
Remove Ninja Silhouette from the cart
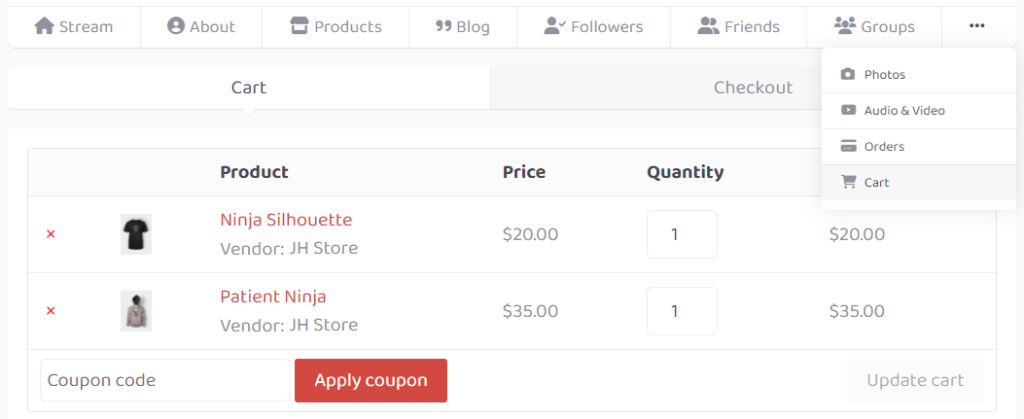click(50, 234)
